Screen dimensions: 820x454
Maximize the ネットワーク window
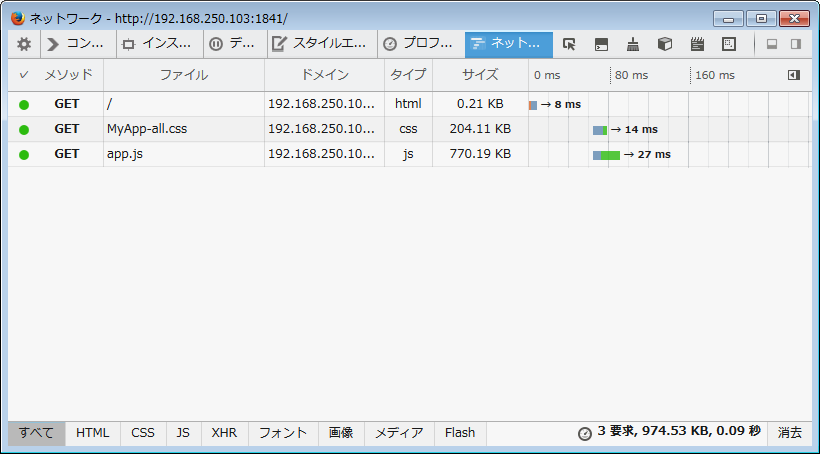(x=761, y=19)
